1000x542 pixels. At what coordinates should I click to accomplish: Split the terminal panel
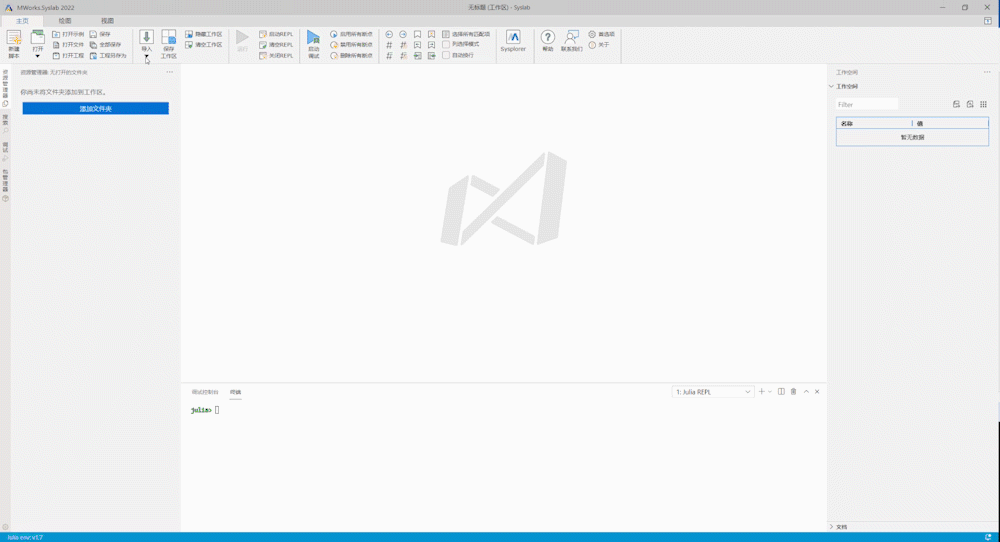tap(781, 392)
